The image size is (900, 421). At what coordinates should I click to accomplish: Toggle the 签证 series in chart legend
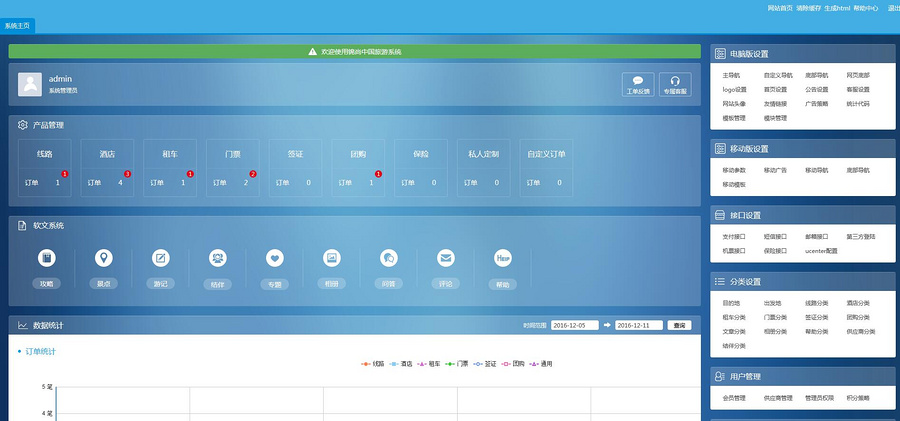pos(485,364)
